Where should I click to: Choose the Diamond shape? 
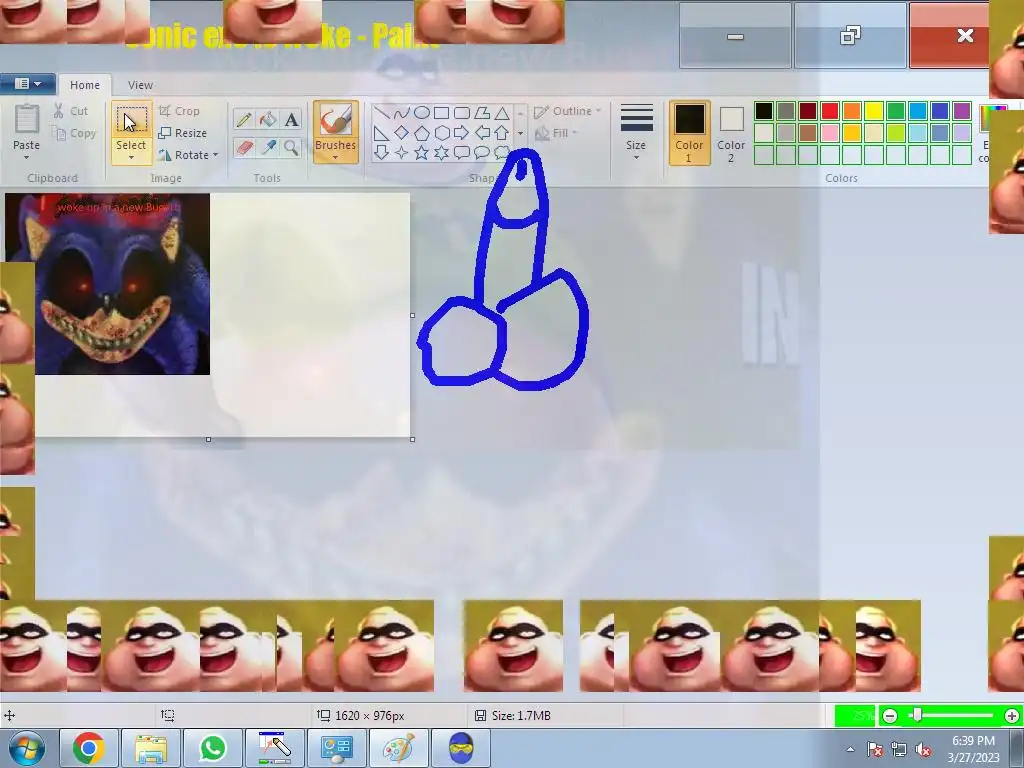click(402, 133)
